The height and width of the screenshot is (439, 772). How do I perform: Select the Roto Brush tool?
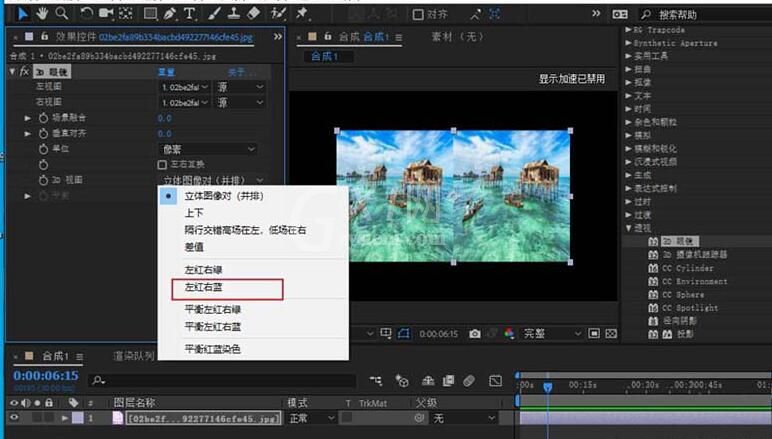click(279, 14)
